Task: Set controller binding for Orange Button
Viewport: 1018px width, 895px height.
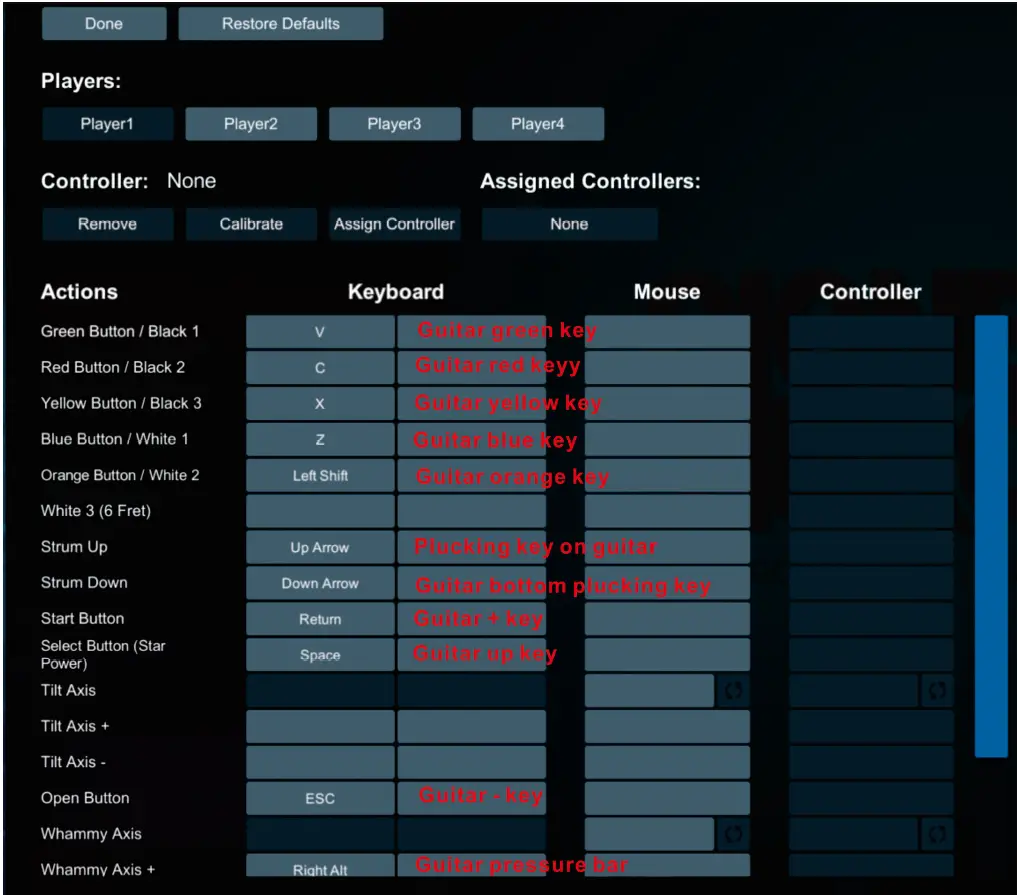Action: 871,476
